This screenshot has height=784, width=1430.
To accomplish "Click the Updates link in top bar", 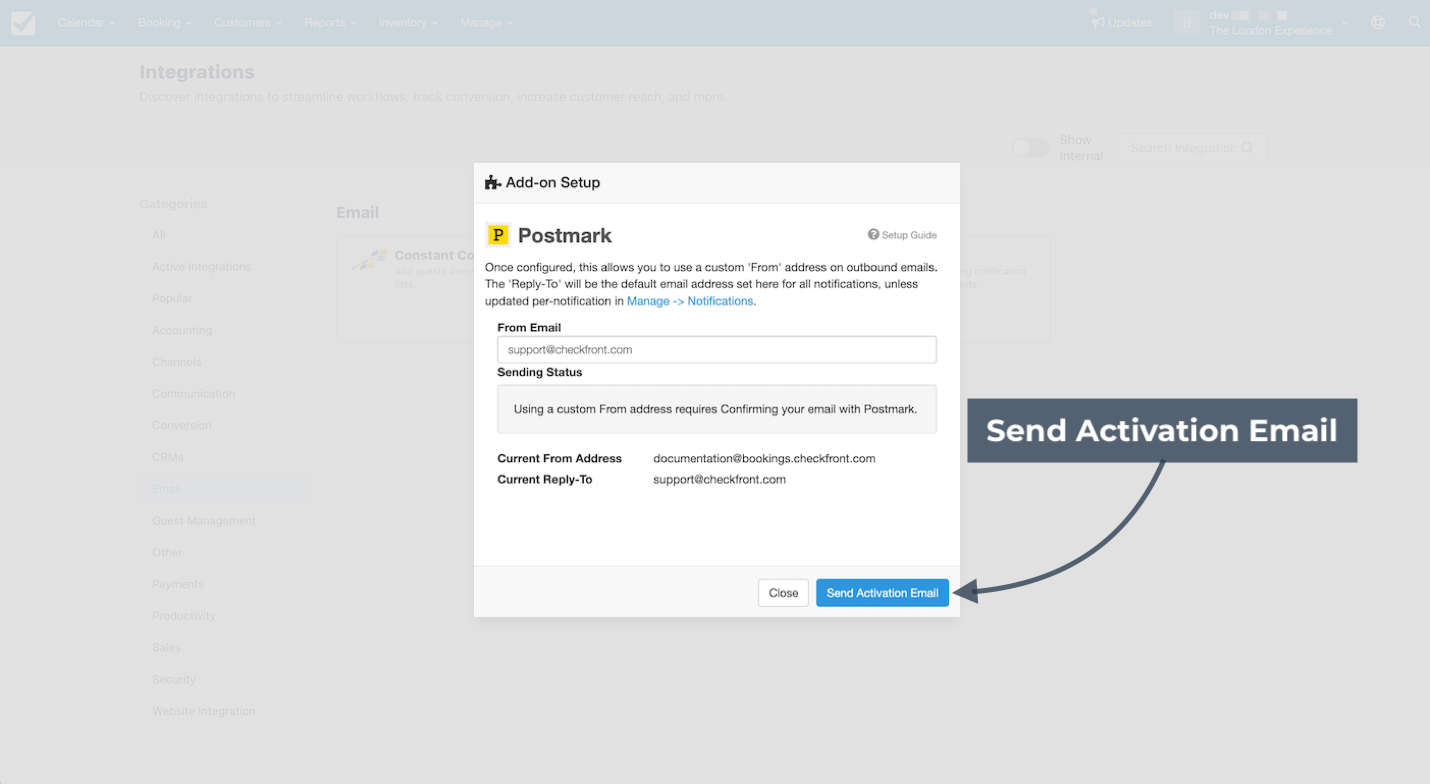I will pyautogui.click(x=1122, y=22).
